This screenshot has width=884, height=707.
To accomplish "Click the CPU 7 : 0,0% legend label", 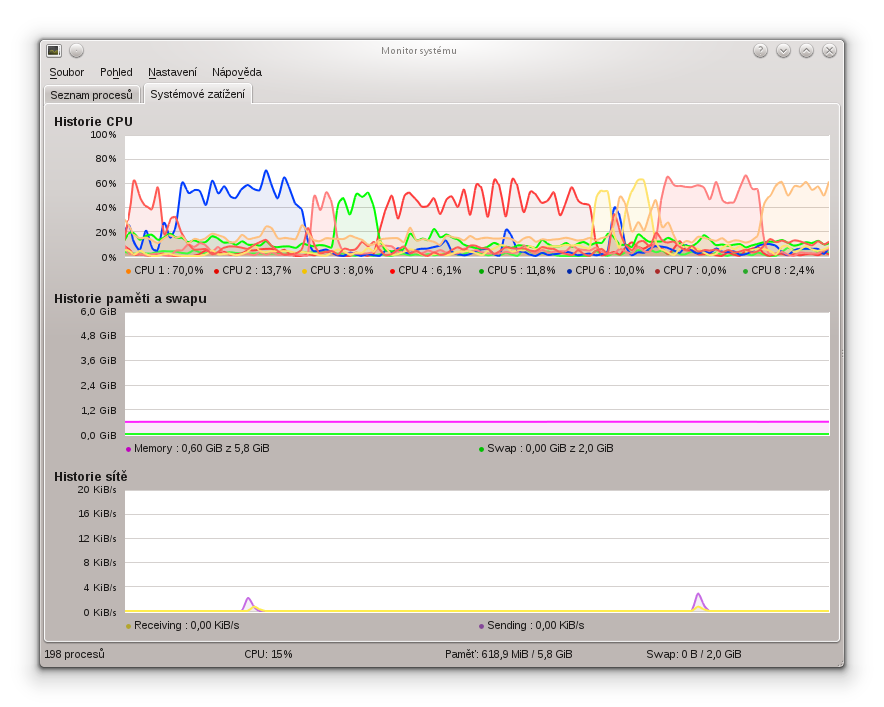I will [x=695, y=271].
